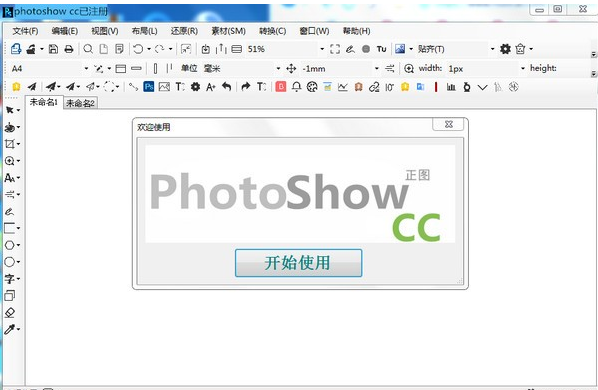Open the 文件(F) menu

coord(25,31)
